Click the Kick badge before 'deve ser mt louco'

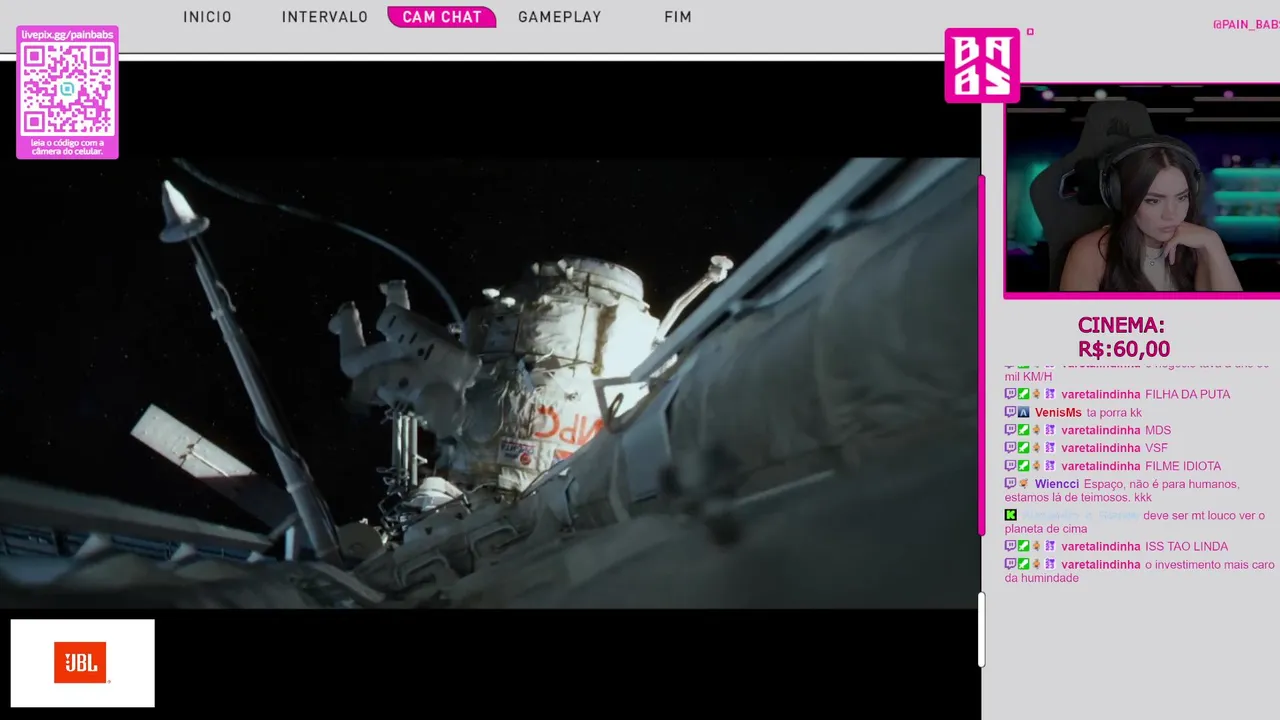pos(1011,515)
